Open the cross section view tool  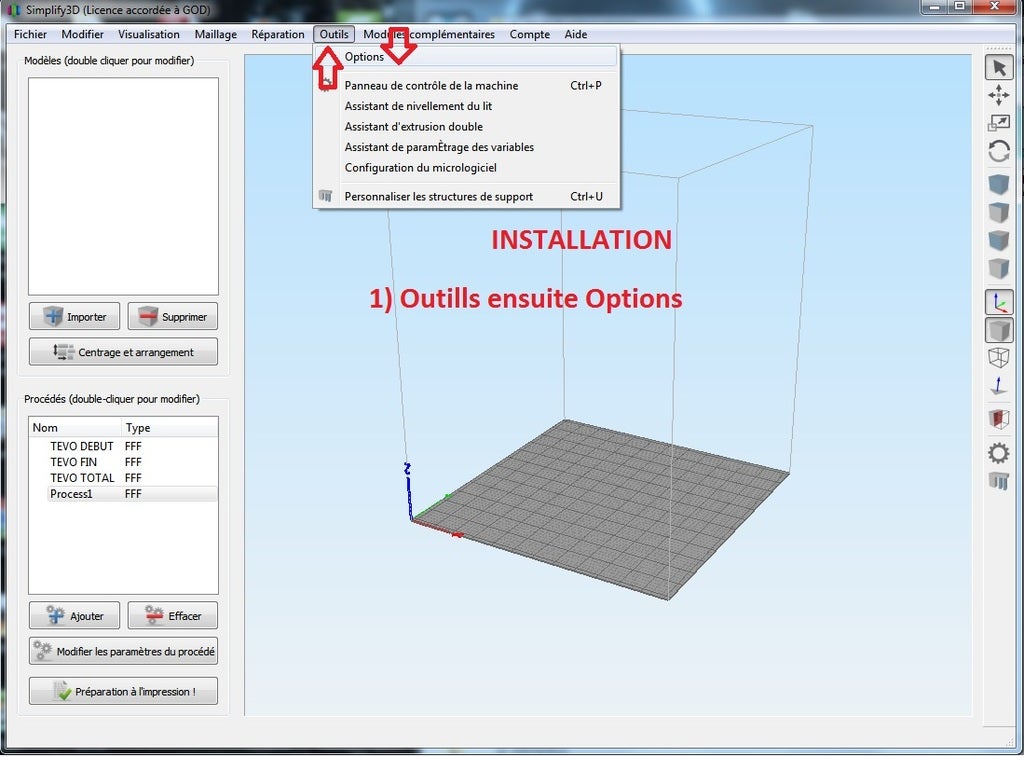click(x=999, y=419)
